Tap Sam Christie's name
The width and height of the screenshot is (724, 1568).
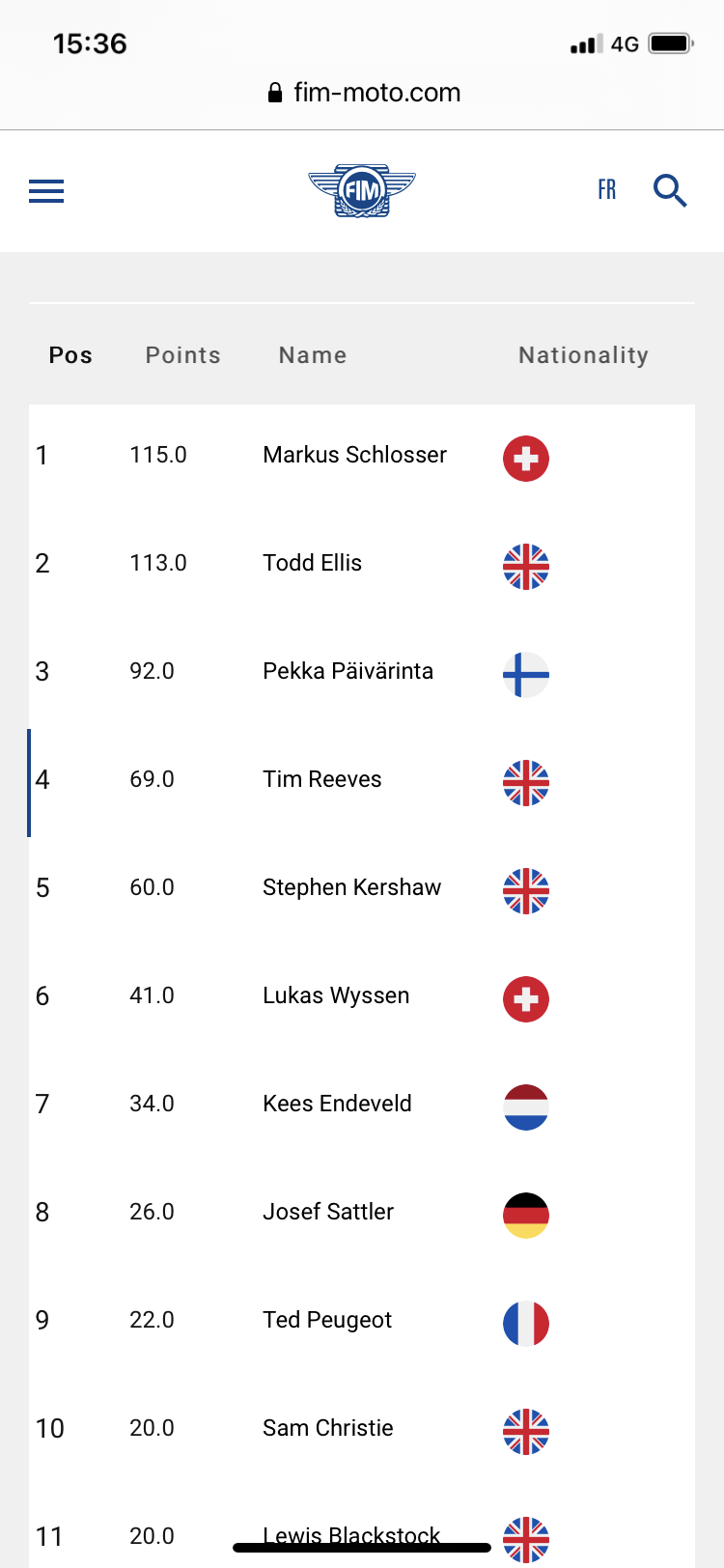tap(328, 1428)
